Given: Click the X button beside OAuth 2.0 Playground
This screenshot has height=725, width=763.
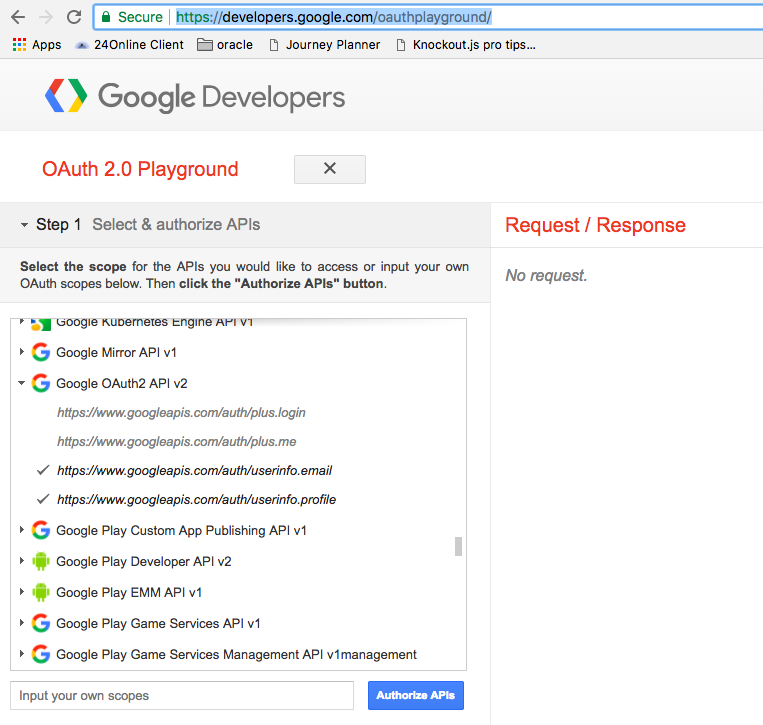Looking at the screenshot, I should click(330, 169).
